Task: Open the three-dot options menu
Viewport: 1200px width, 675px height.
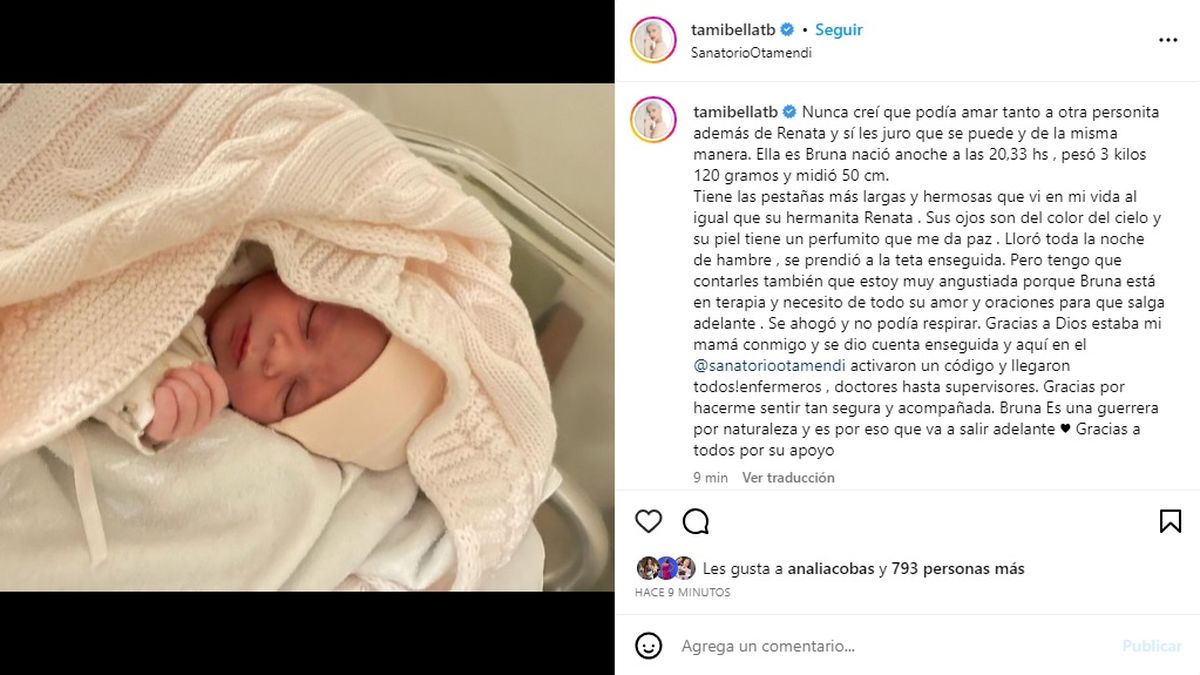Action: (1168, 40)
